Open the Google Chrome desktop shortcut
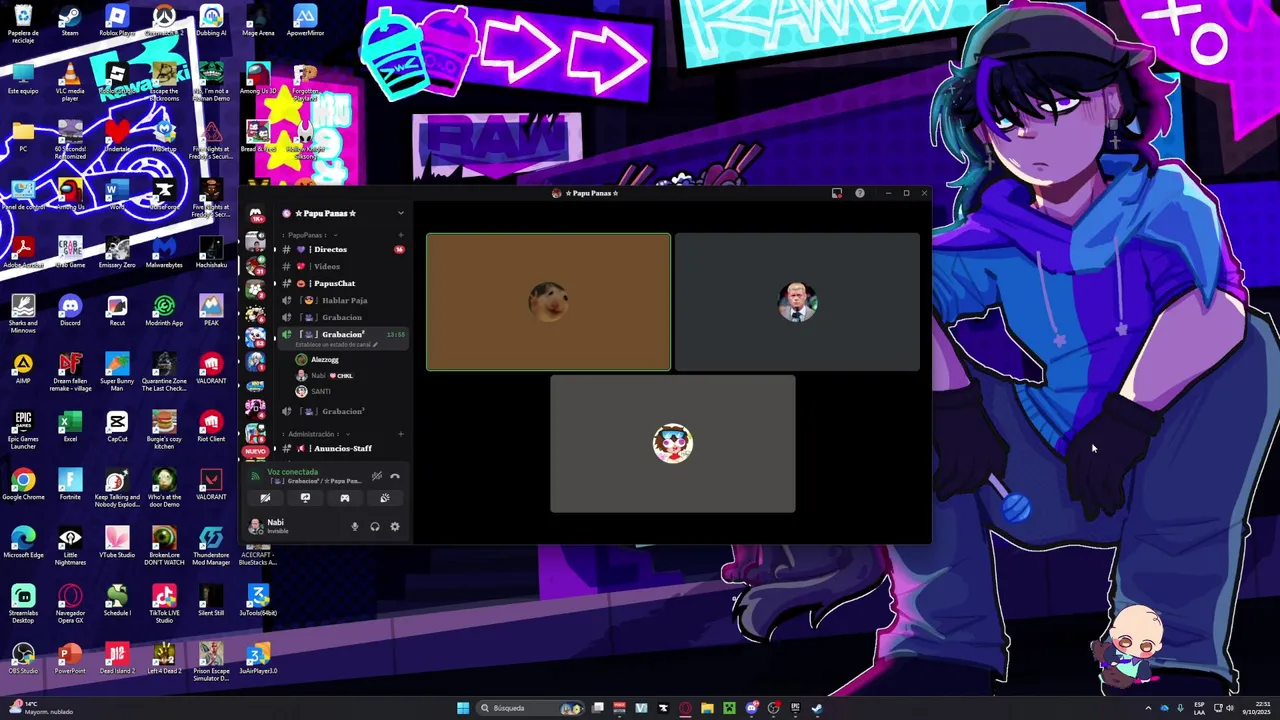This screenshot has height=720, width=1280. coord(23,484)
